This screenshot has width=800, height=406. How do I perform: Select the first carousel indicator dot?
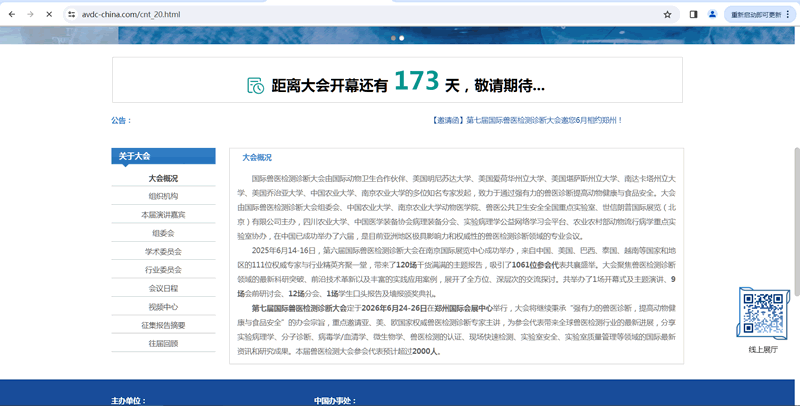click(393, 38)
